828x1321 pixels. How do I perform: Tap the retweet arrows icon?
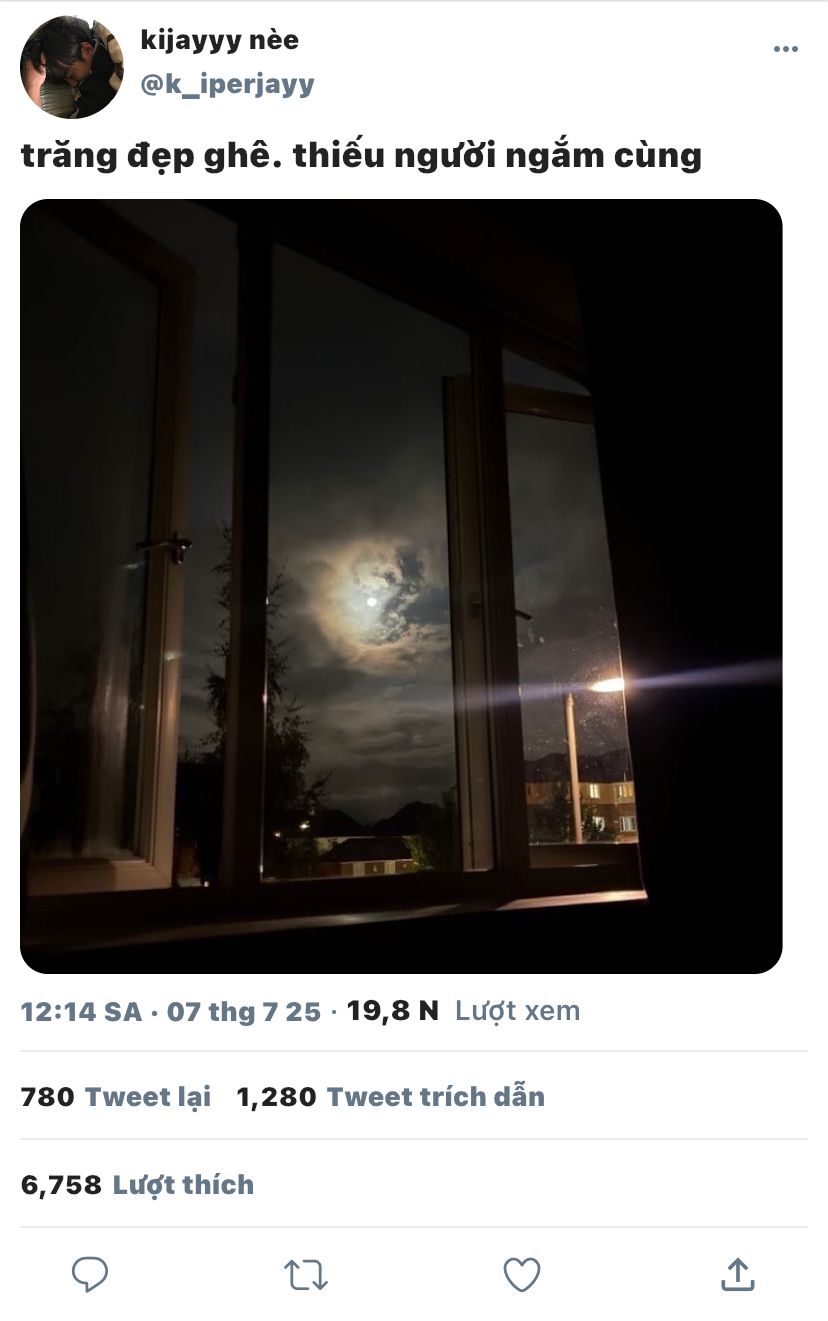pyautogui.click(x=306, y=1275)
